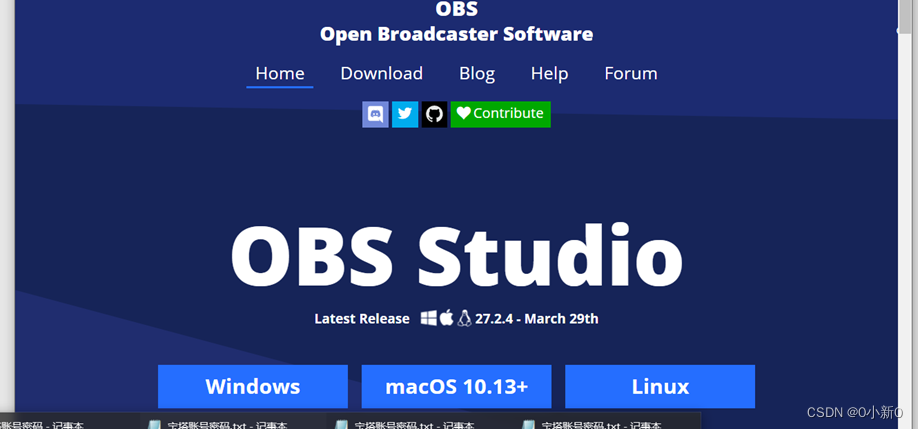Image resolution: width=918 pixels, height=429 pixels.
Task: Open the Help nav item
Action: tap(549, 74)
